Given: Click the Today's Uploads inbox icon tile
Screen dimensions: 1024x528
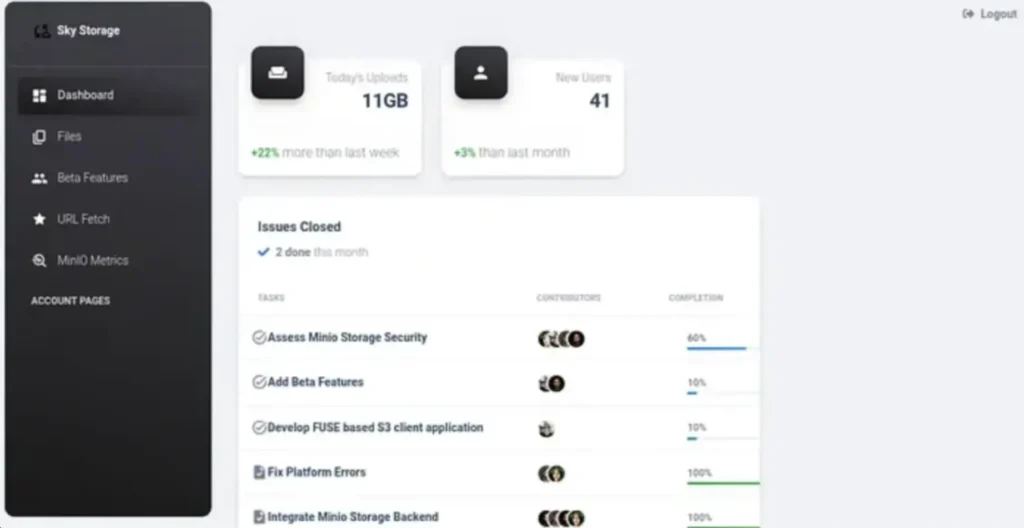Looking at the screenshot, I should coord(277,73).
